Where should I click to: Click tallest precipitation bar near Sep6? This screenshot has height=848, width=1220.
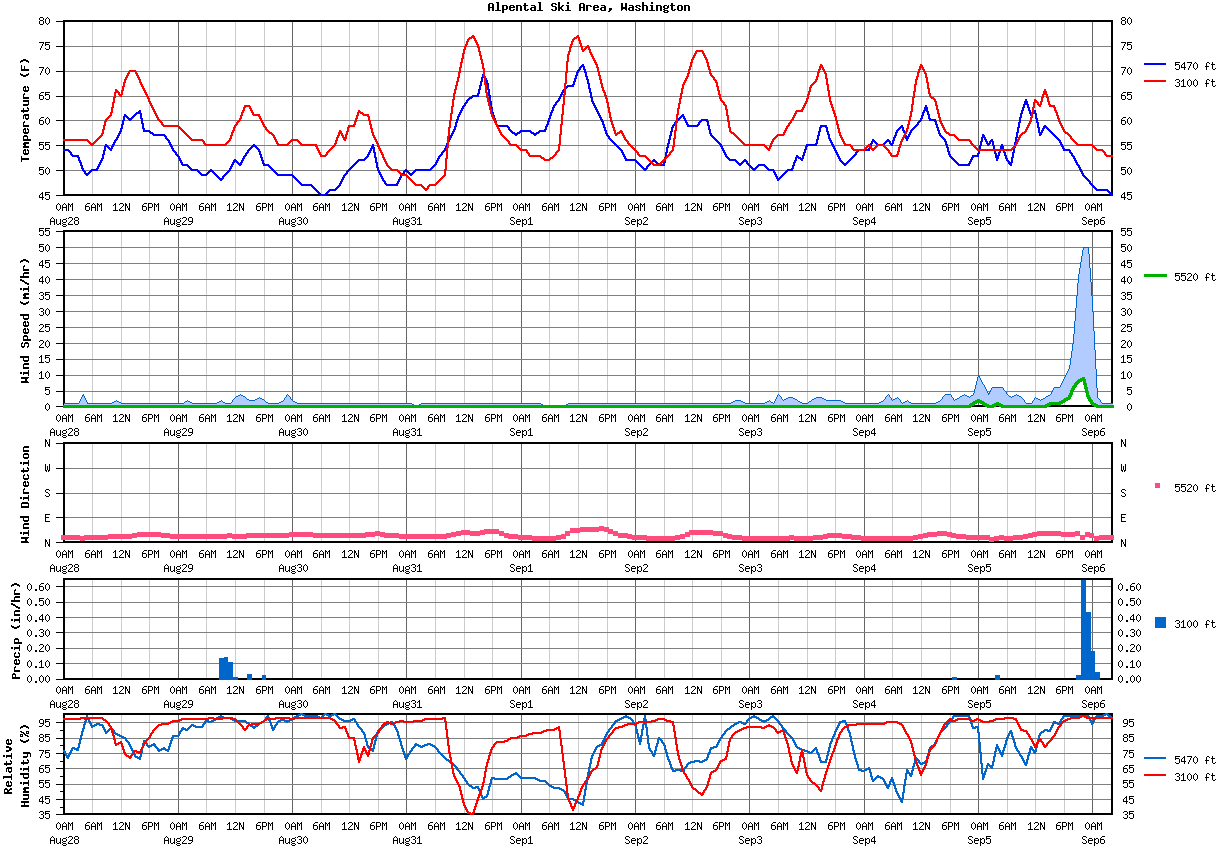click(x=1083, y=630)
